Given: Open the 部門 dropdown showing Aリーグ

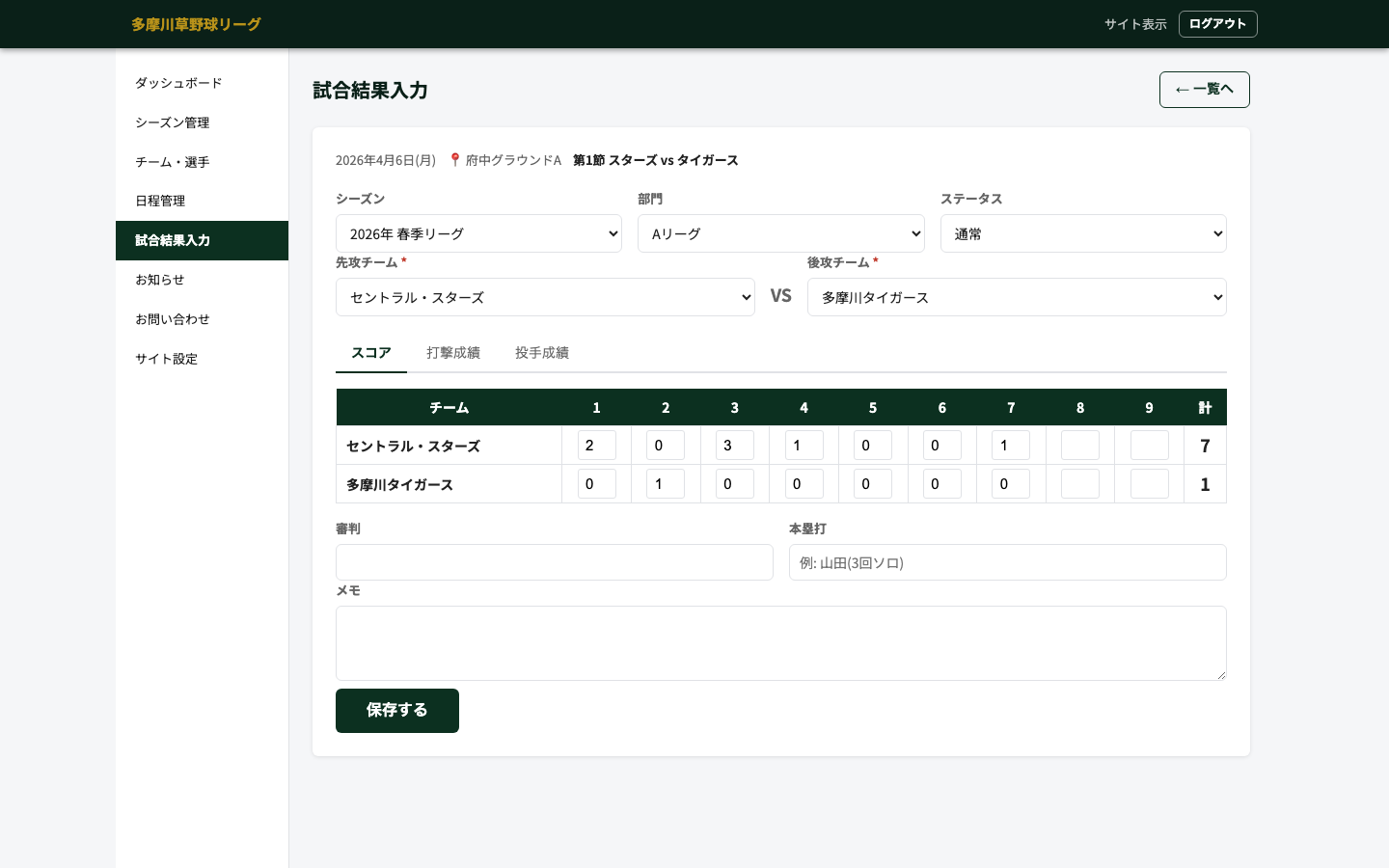Looking at the screenshot, I should [x=781, y=233].
